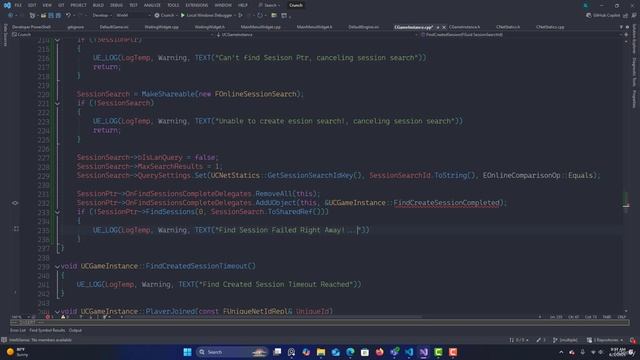The height and width of the screenshot is (360, 640).
Task: Open the Crunch startup project dropdown
Action: click(x=165, y=16)
